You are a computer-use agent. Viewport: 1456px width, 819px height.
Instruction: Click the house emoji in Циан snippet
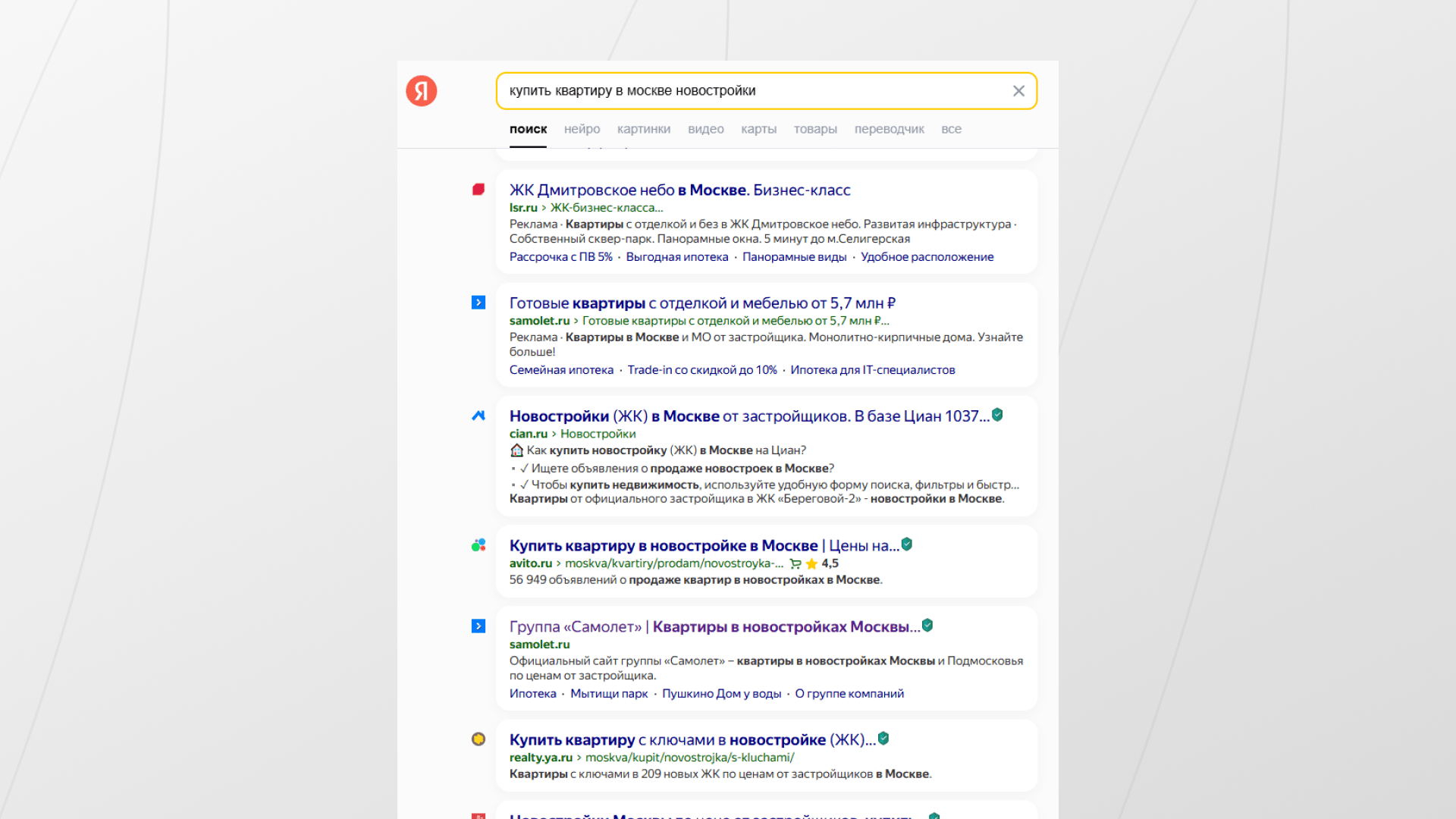point(516,450)
